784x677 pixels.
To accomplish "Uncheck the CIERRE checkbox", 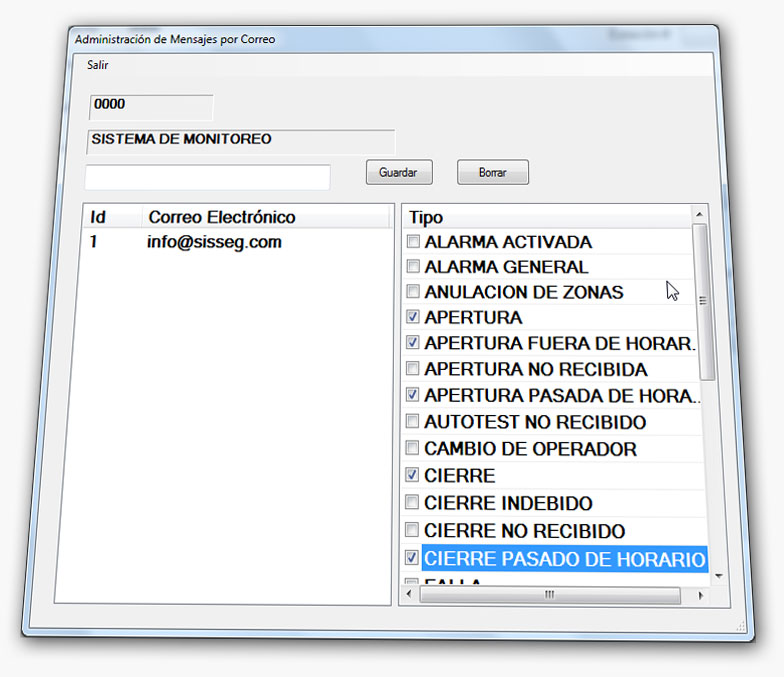I will coord(412,475).
